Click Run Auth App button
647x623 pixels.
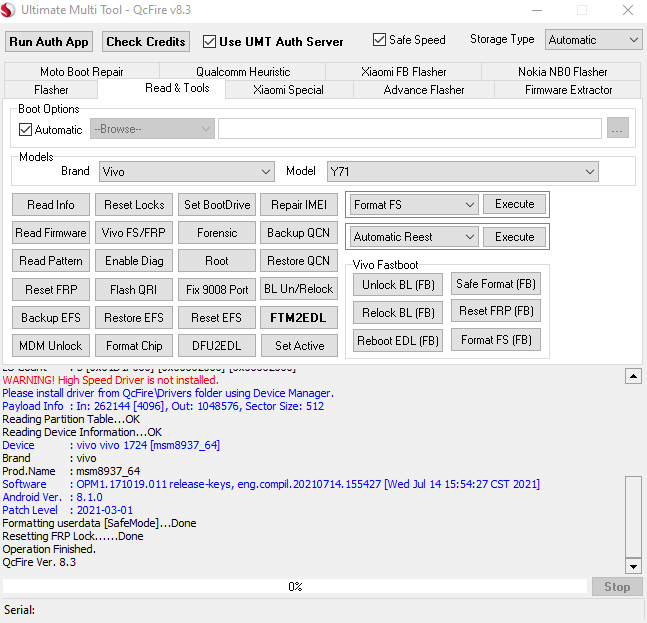coord(49,42)
